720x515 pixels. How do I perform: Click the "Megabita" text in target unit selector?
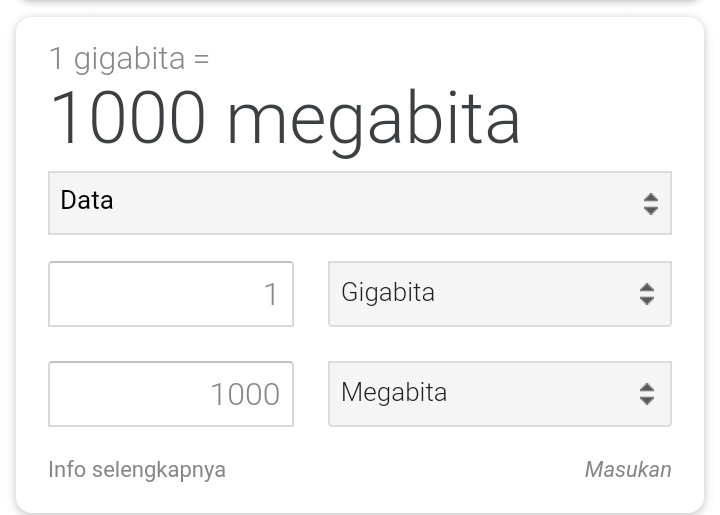pos(394,393)
